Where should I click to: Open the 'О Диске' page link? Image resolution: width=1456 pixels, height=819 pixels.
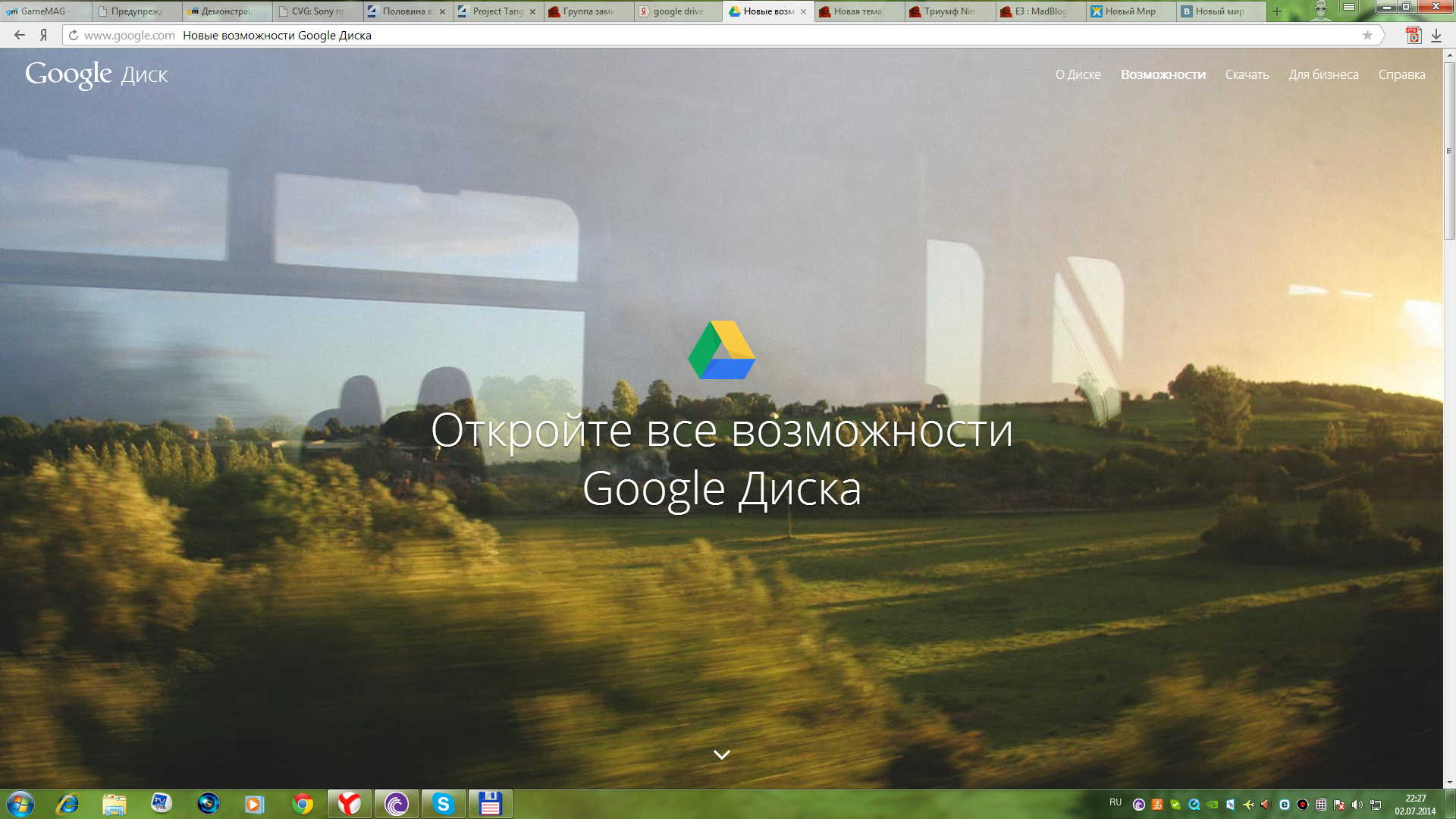point(1078,74)
